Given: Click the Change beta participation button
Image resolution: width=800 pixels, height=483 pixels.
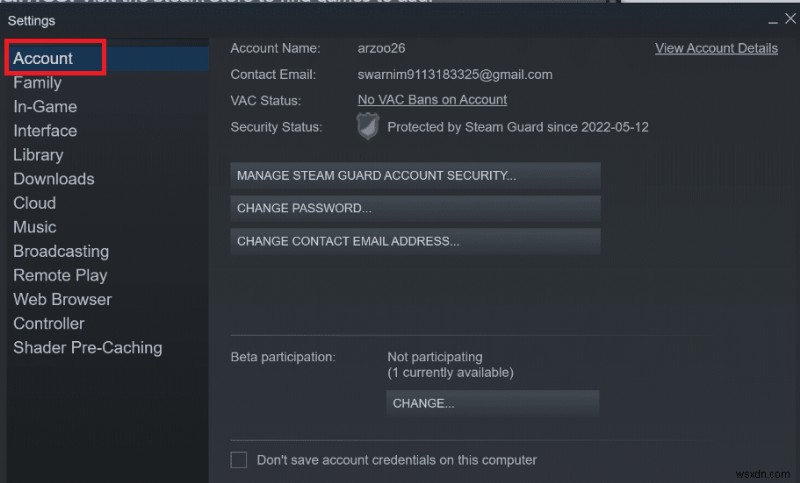Looking at the screenshot, I should (492, 403).
